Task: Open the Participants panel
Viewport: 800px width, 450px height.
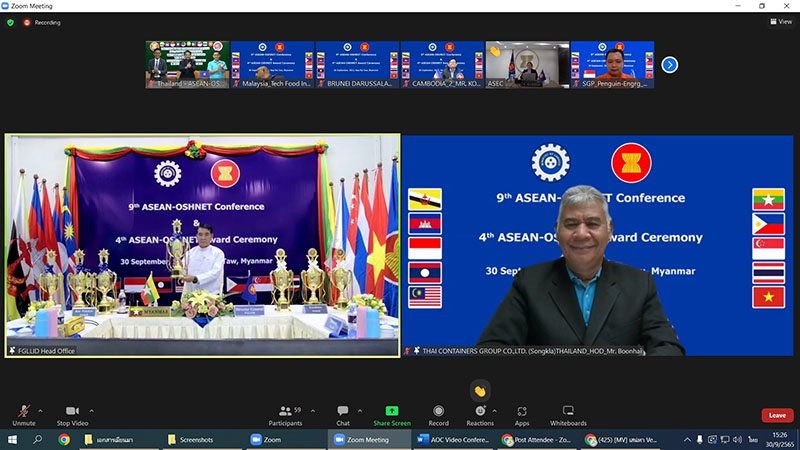Action: [x=285, y=414]
